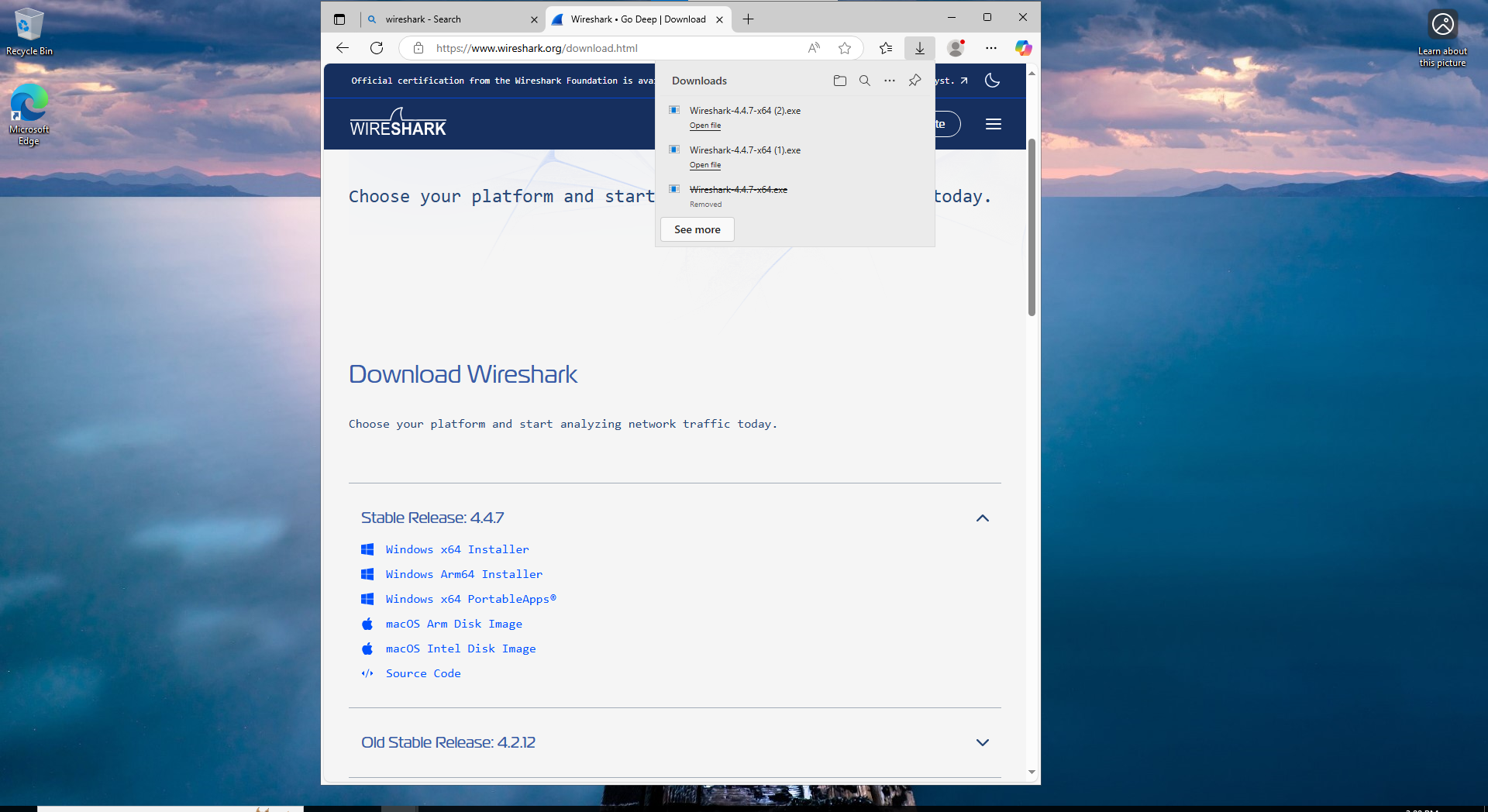This screenshot has height=812, width=1488.
Task: Download macOS Intel Disk Image
Action: pos(460,649)
